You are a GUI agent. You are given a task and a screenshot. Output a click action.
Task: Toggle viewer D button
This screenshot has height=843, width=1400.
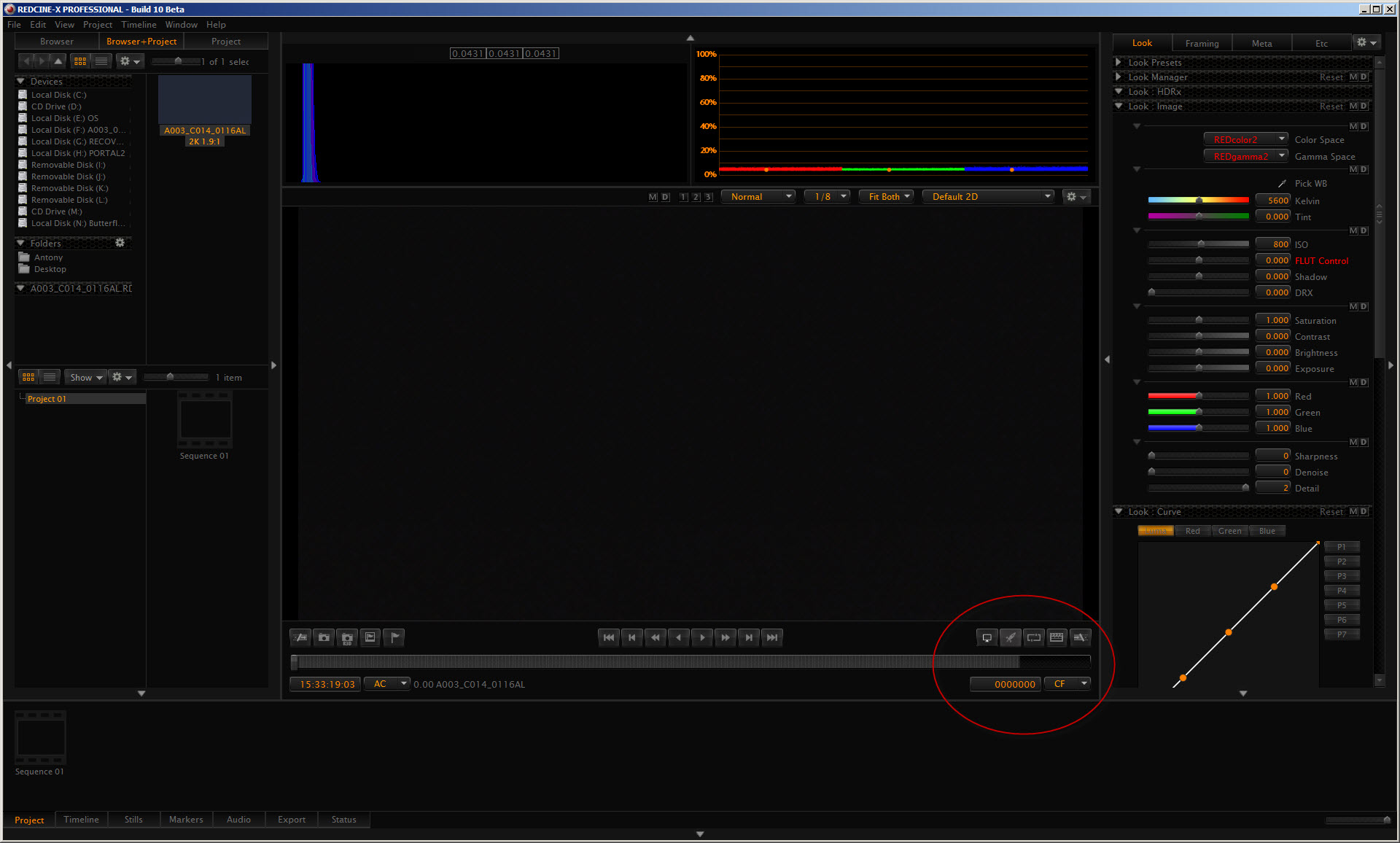pos(665,197)
